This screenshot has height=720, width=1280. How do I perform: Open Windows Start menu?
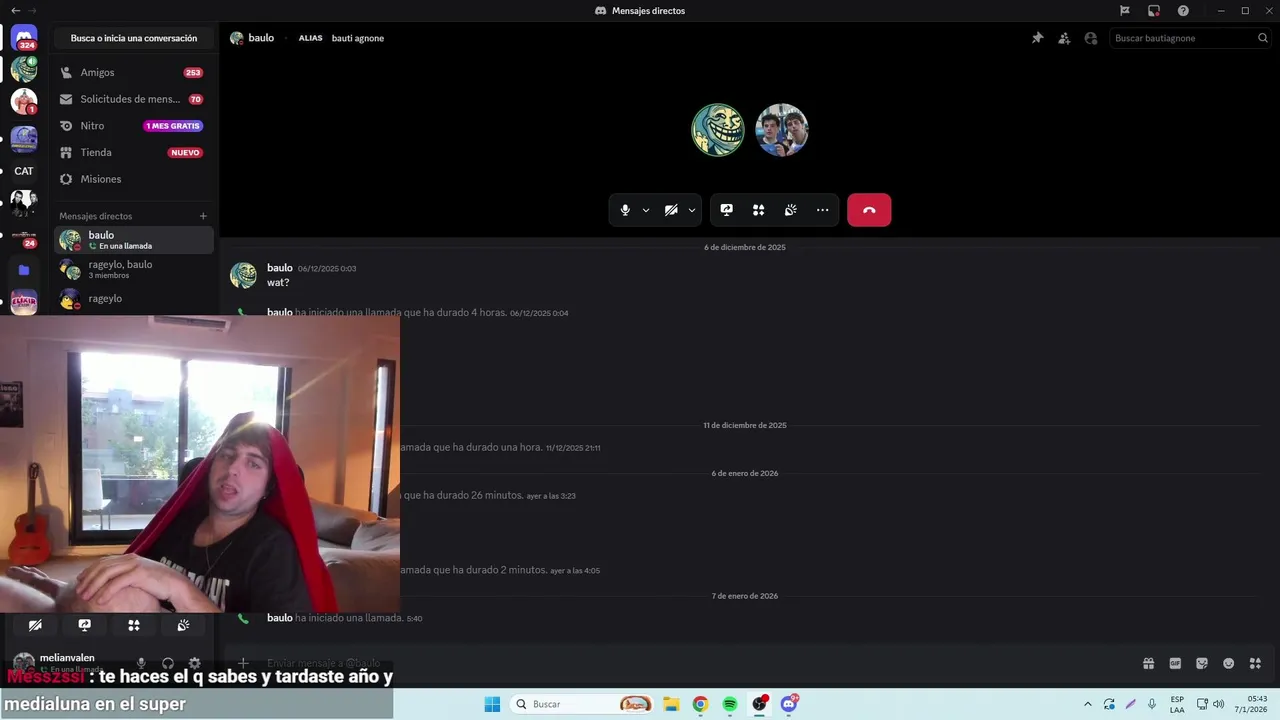(x=492, y=704)
